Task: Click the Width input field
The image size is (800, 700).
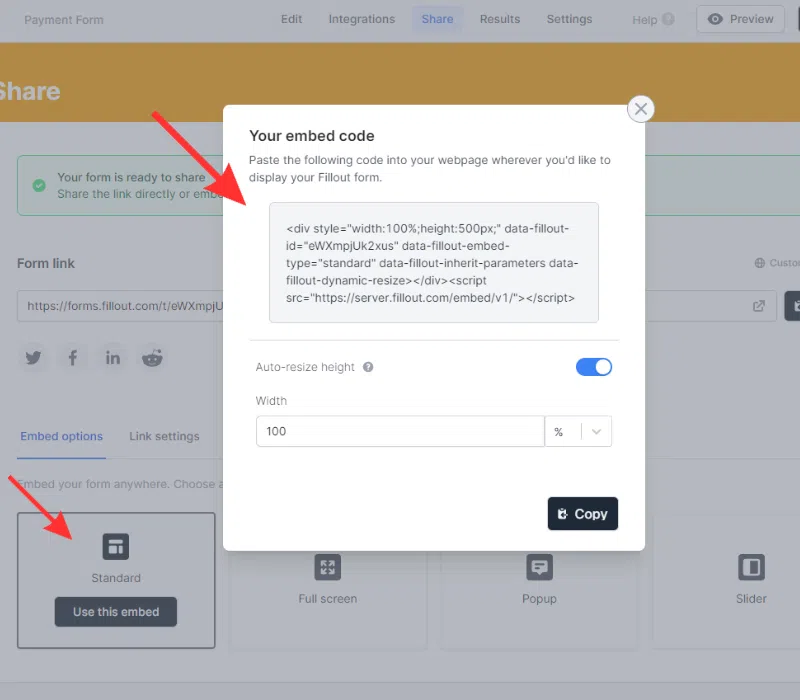Action: [x=400, y=432]
